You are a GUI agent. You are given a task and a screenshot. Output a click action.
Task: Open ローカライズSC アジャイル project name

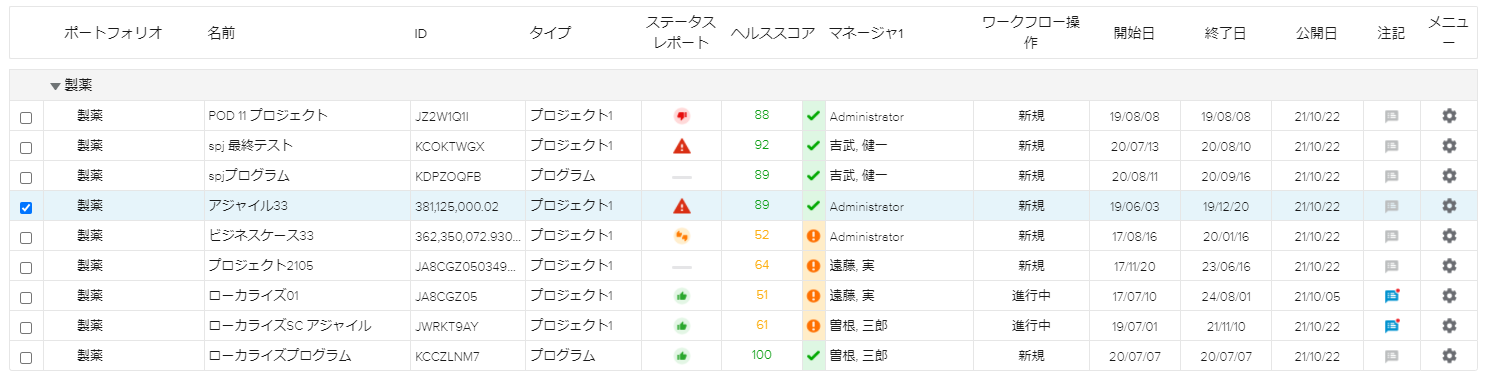(x=290, y=326)
